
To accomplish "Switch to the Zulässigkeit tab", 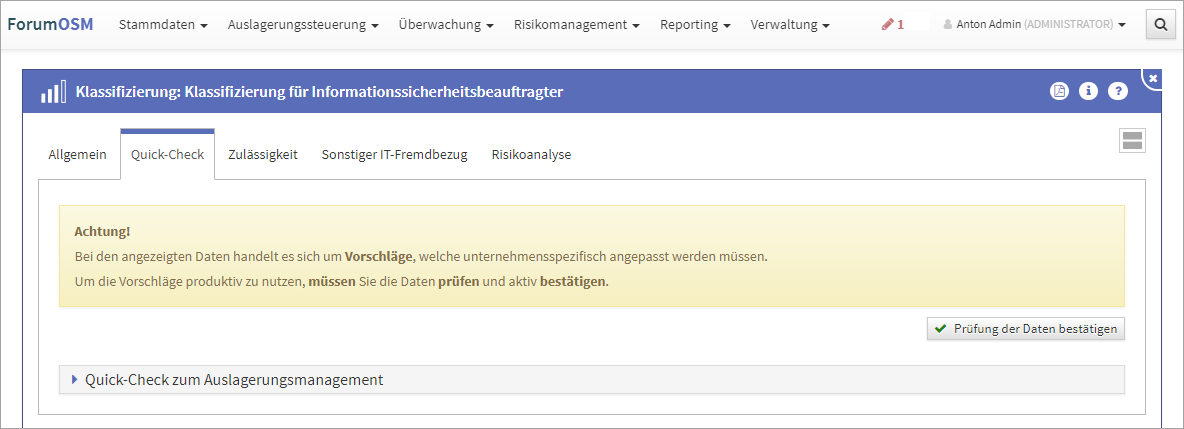I will pyautogui.click(x=263, y=155).
